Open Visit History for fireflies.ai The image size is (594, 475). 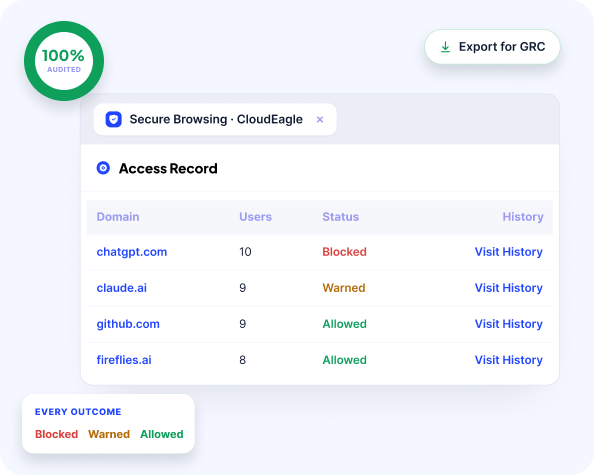point(509,360)
